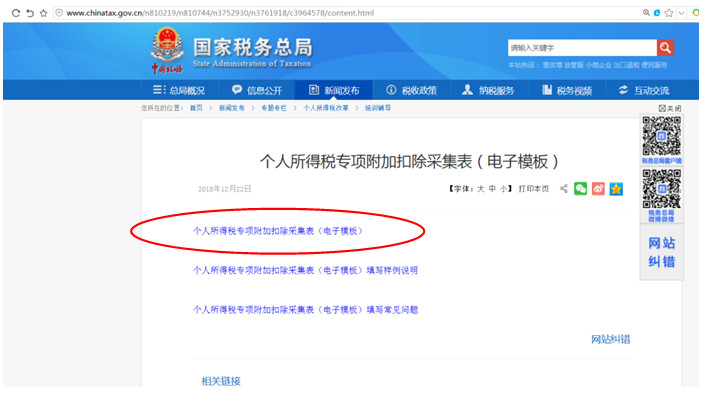Click the speech bubble icon beside 信息公开

tap(237, 90)
